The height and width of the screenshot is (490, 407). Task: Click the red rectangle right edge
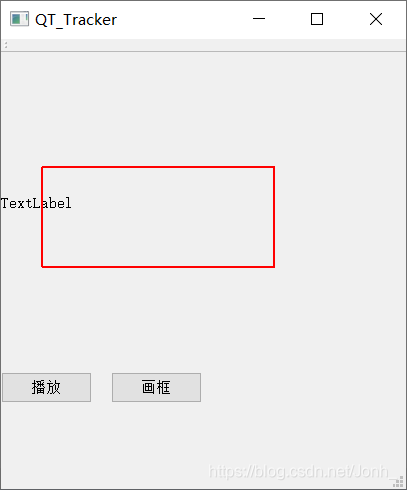274,217
